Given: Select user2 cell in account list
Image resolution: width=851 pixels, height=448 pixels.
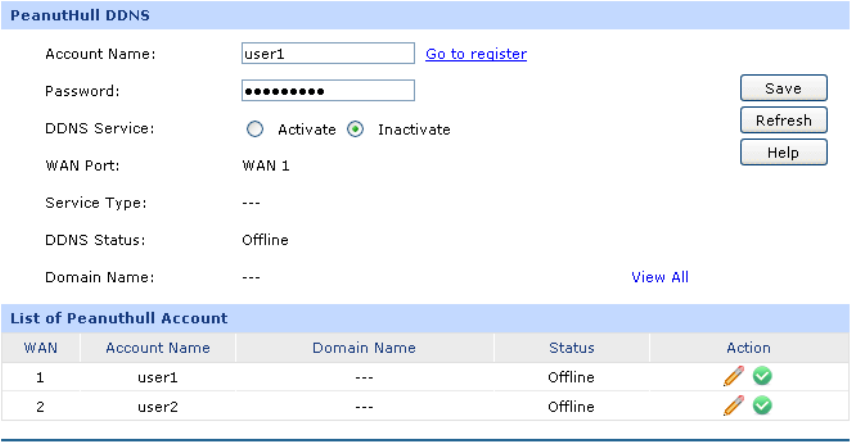Looking at the screenshot, I should 158,407.
